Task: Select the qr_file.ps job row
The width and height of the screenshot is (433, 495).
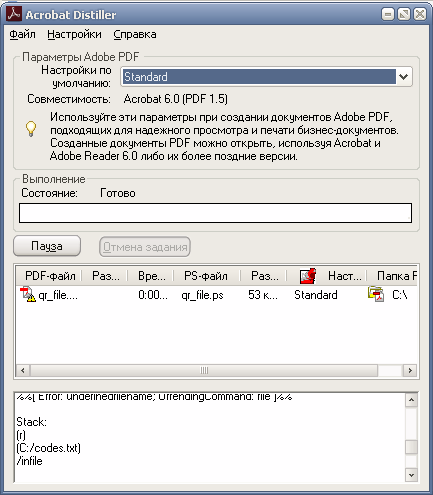Action: [x=216, y=295]
